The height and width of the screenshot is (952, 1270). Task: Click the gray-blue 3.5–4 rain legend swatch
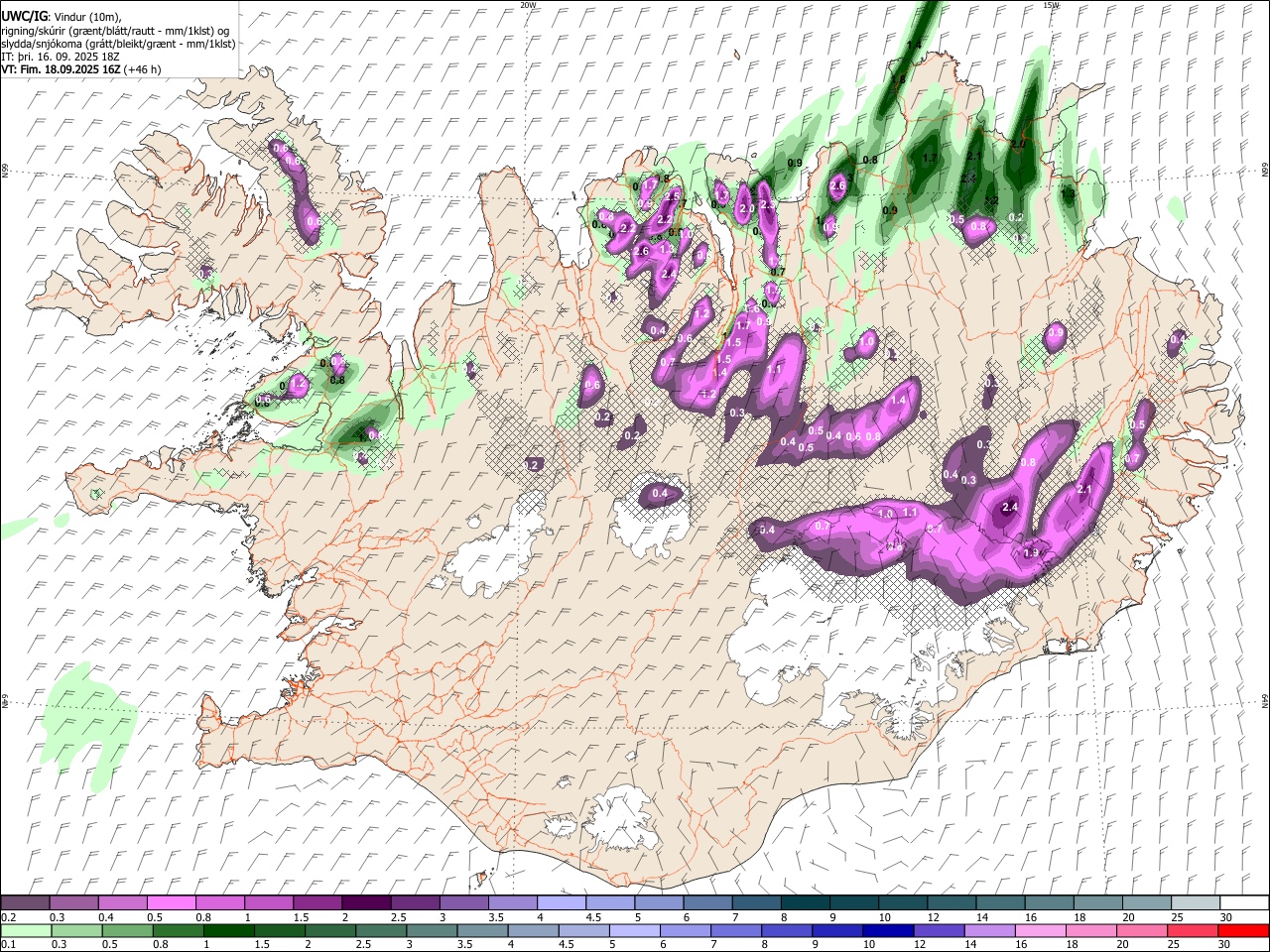(482, 930)
